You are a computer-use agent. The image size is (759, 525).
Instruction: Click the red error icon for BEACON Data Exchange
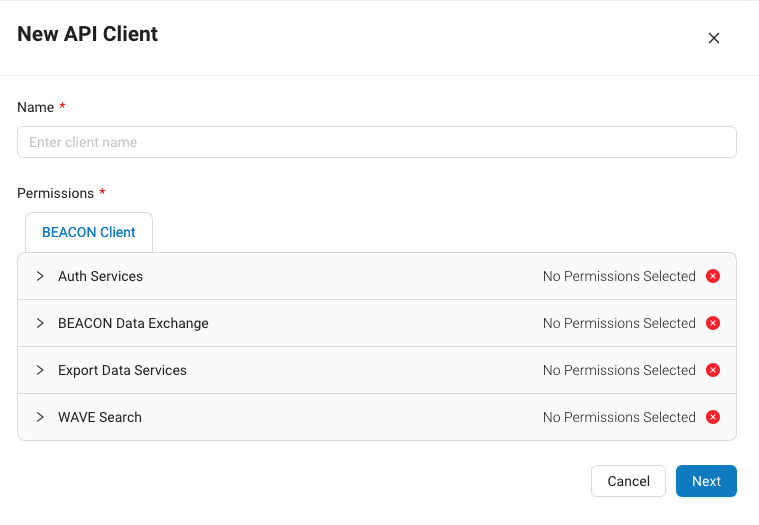713,323
